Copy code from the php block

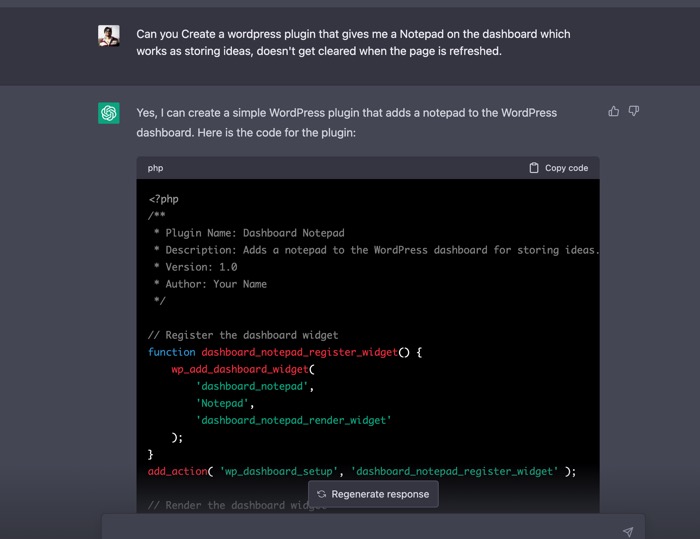pos(558,168)
